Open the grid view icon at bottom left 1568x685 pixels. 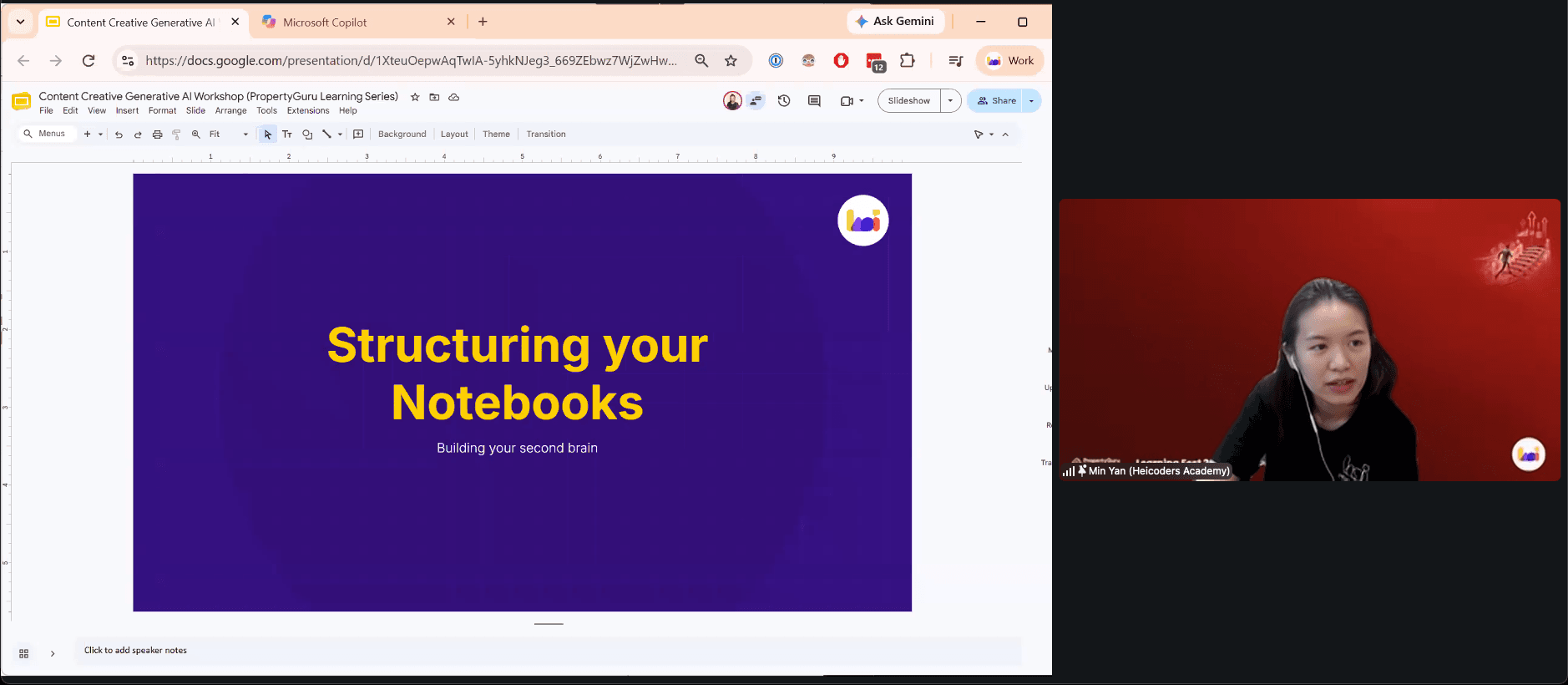(23, 653)
